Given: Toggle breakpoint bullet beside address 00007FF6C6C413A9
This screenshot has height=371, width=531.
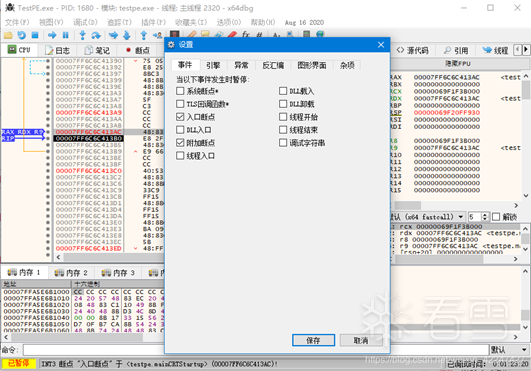Looking at the screenshot, I should coord(48,112).
